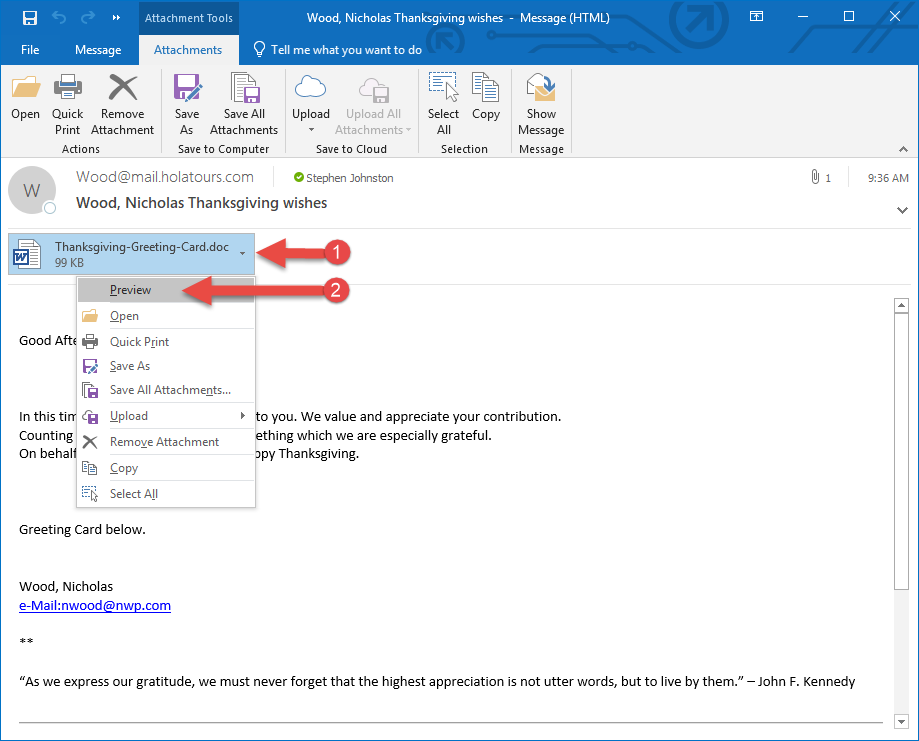919x741 pixels.
Task: Choose Save All Attachments... from context menu
Action: tap(166, 390)
